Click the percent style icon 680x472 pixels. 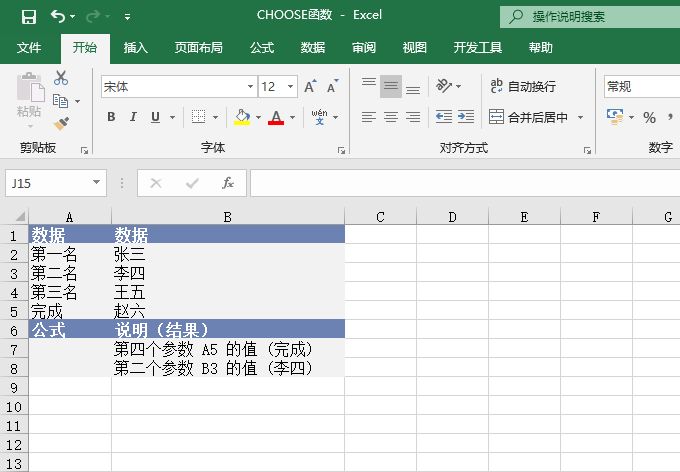tap(649, 118)
